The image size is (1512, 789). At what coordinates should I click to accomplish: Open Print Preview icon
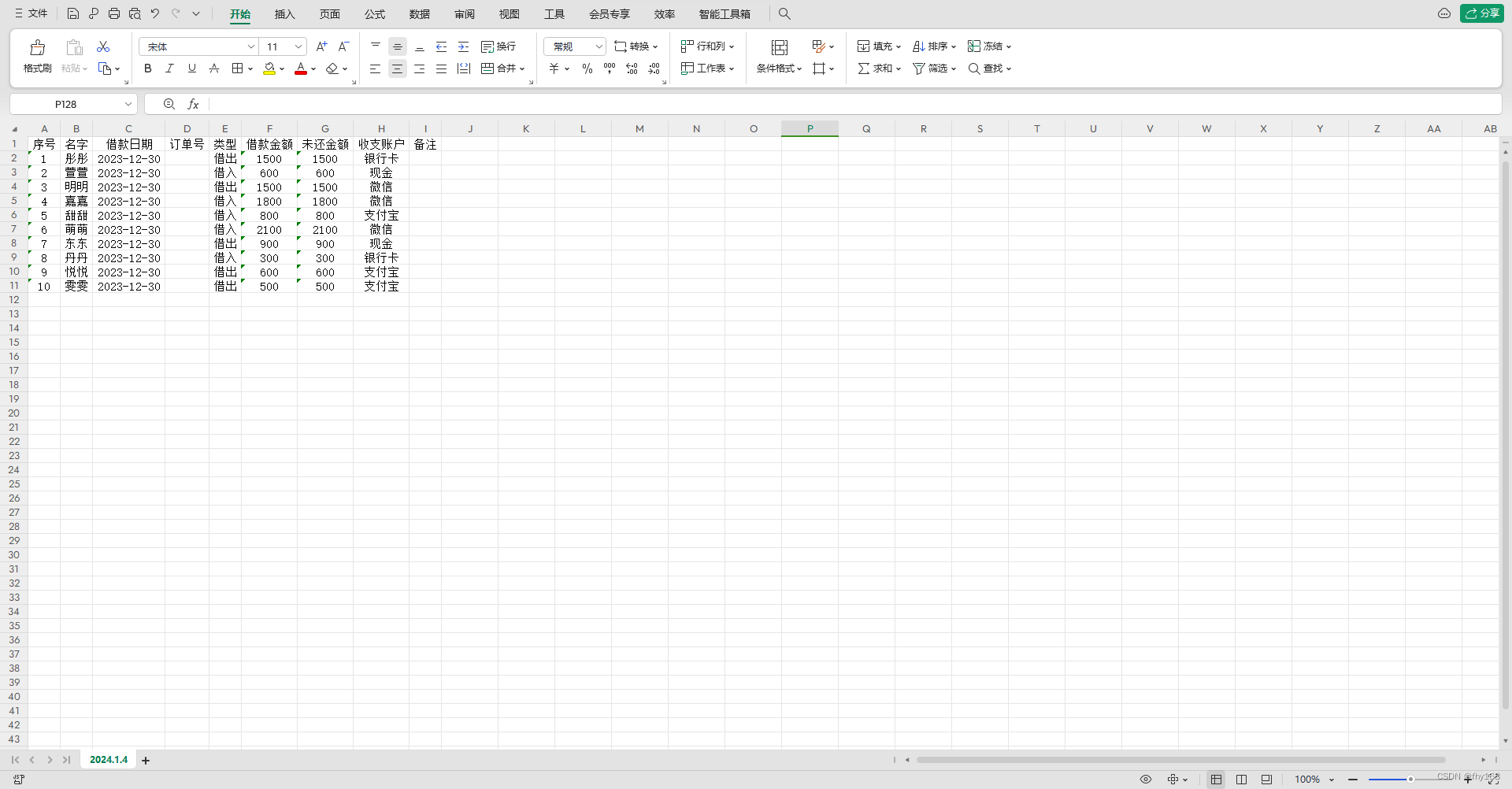135,13
